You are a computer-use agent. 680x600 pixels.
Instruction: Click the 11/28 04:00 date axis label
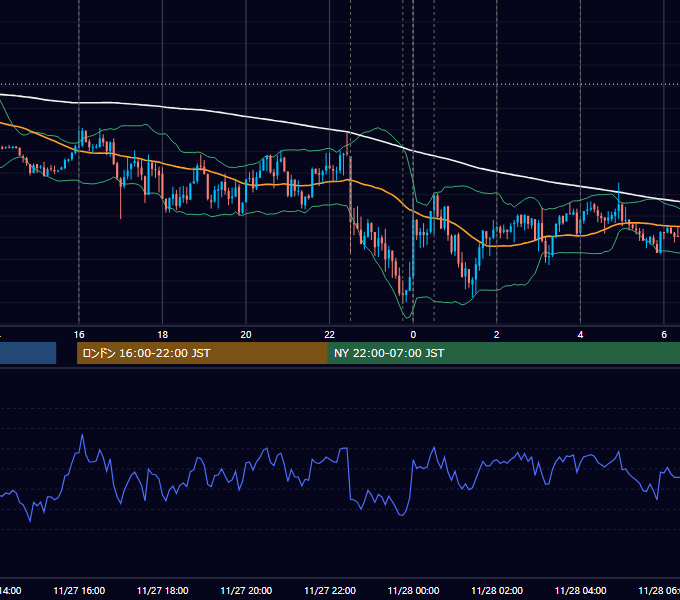point(580,591)
